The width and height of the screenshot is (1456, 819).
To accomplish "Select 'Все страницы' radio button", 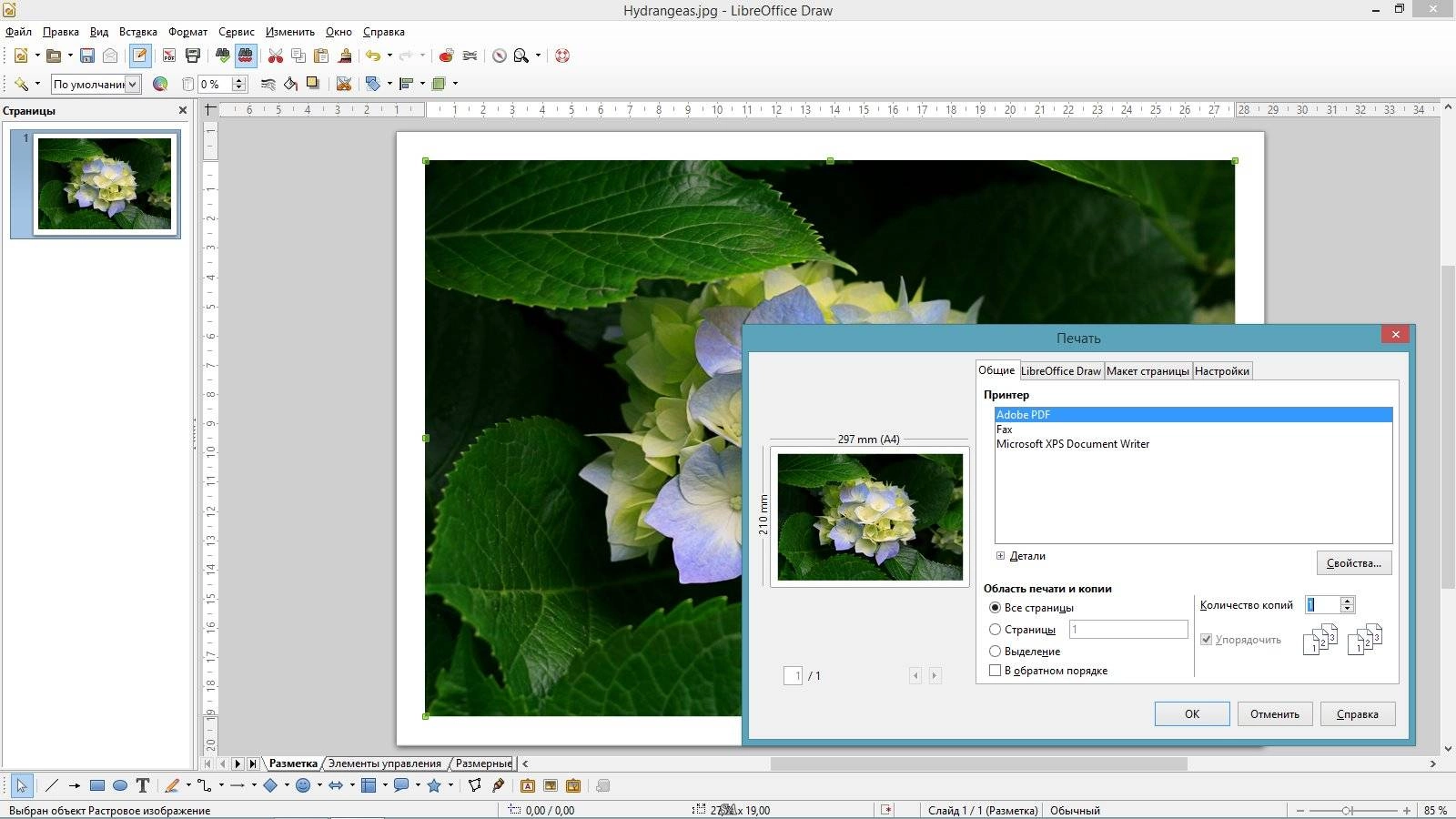I will point(995,608).
